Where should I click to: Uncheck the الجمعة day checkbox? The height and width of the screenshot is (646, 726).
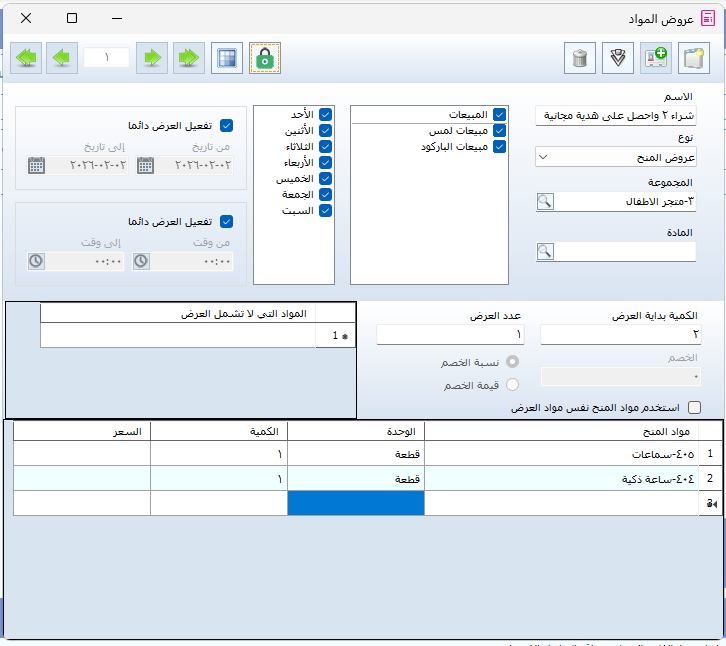(x=325, y=195)
